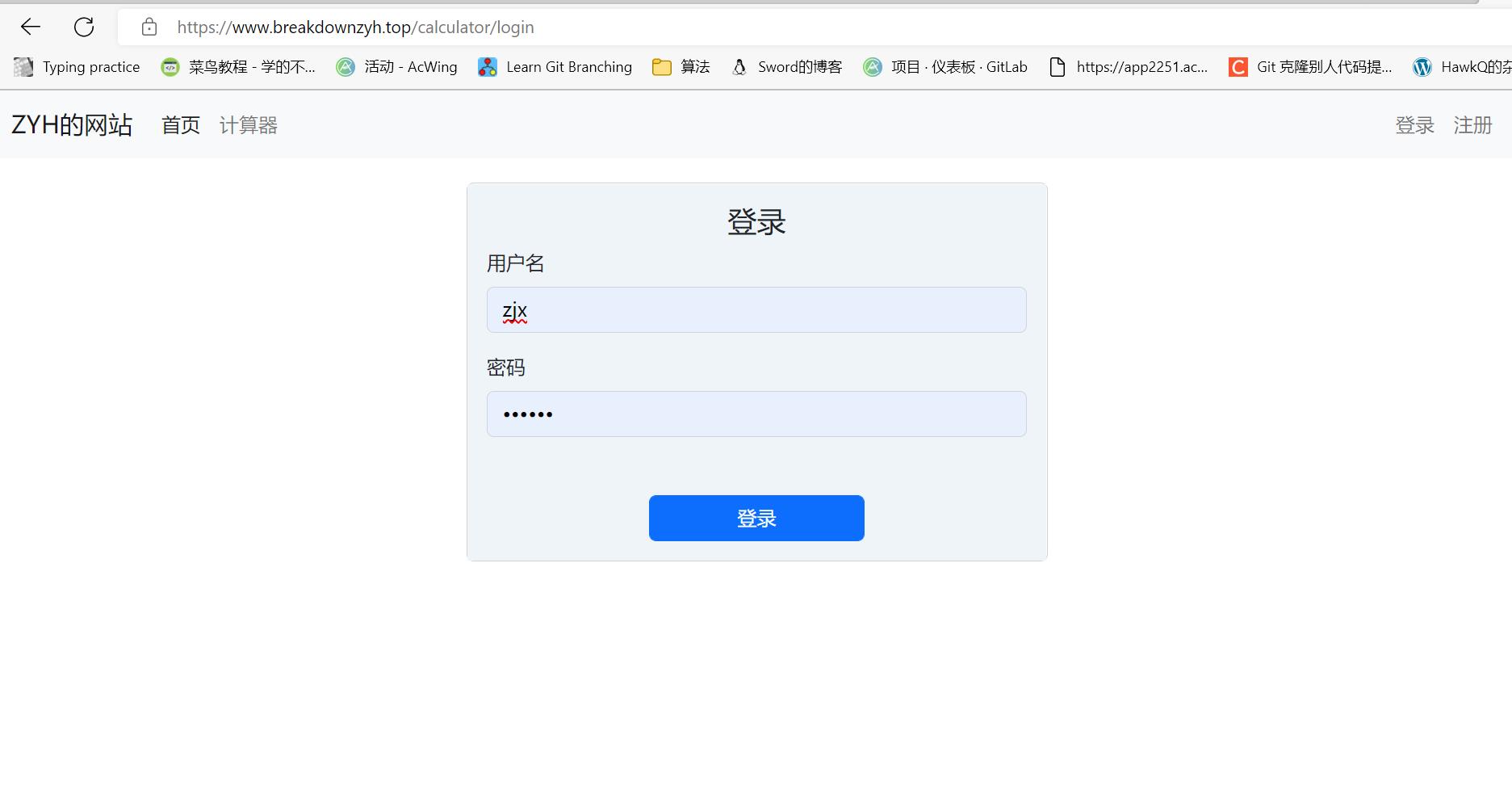This screenshot has height=790, width=1512.
Task: Go to the 首页 nav item
Action: pos(181,125)
